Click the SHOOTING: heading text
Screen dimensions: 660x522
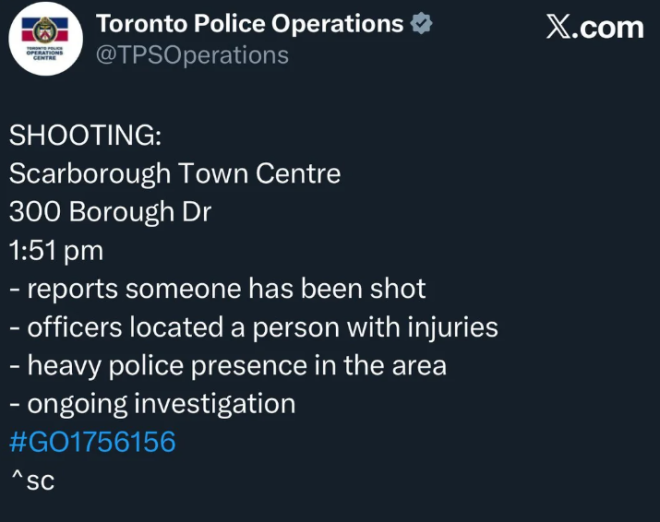pyautogui.click(x=85, y=137)
